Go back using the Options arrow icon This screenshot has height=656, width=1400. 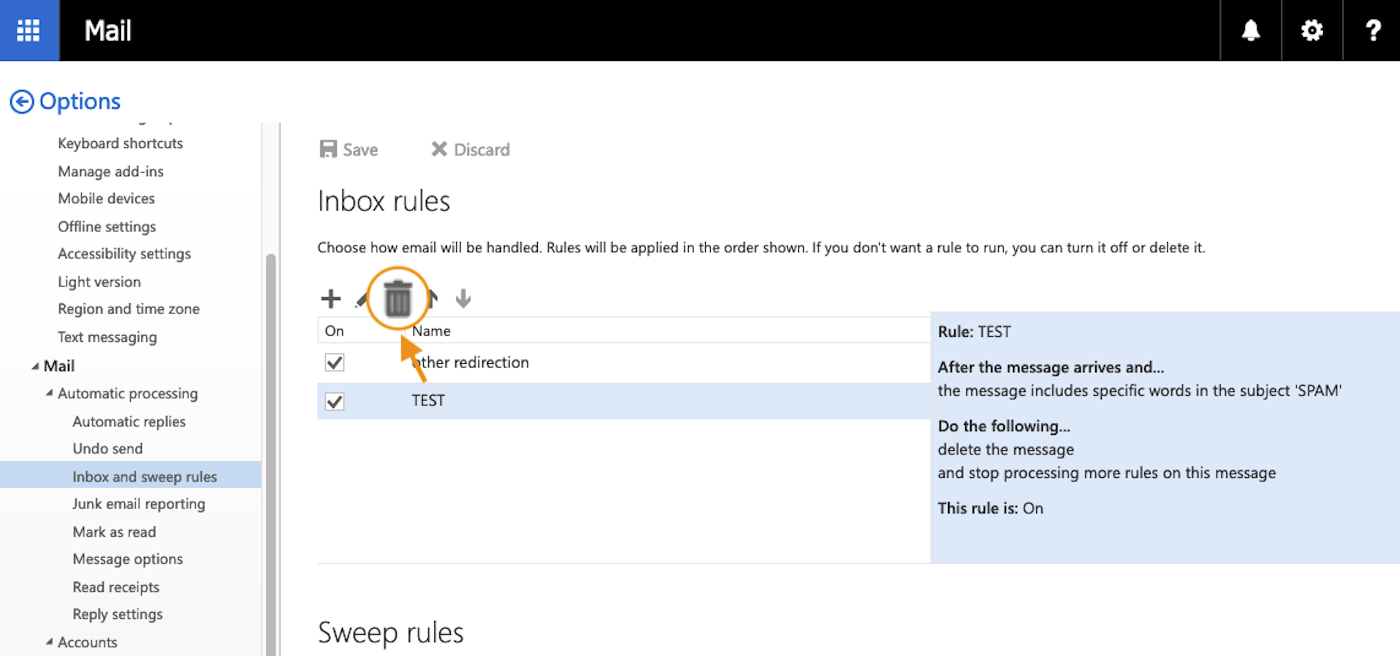(x=21, y=101)
